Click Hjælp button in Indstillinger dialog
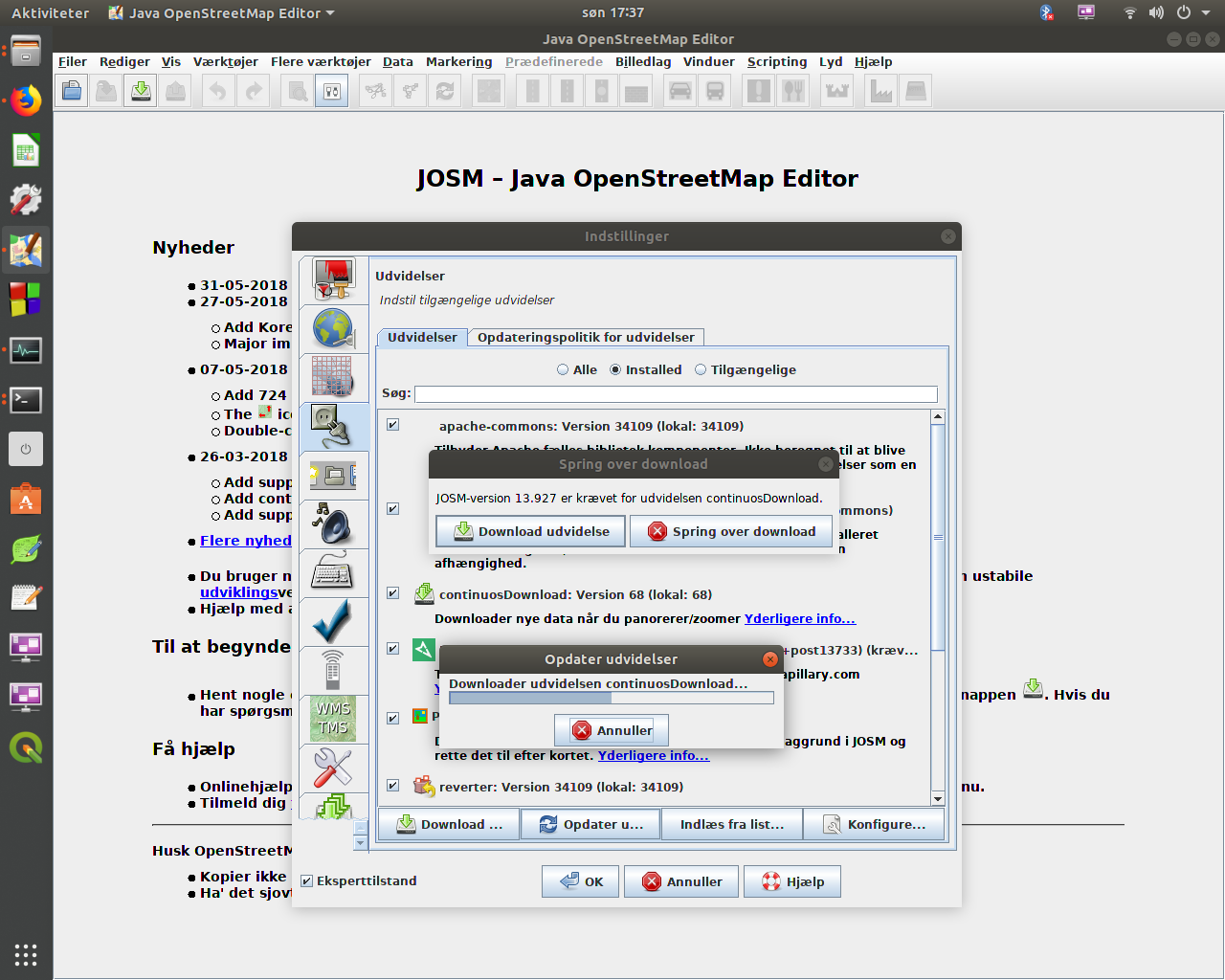The image size is (1225, 980). click(792, 881)
